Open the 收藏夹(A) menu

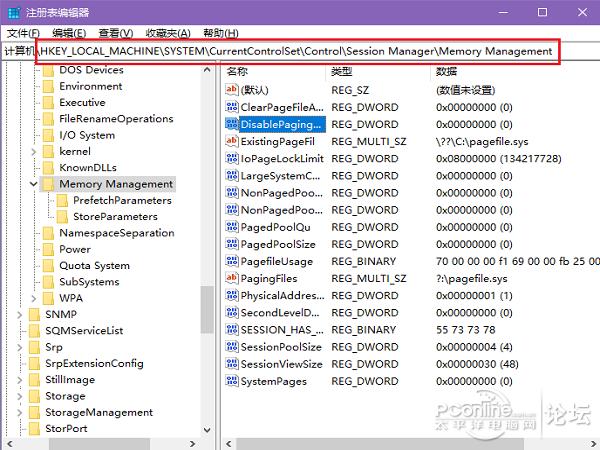(168, 33)
